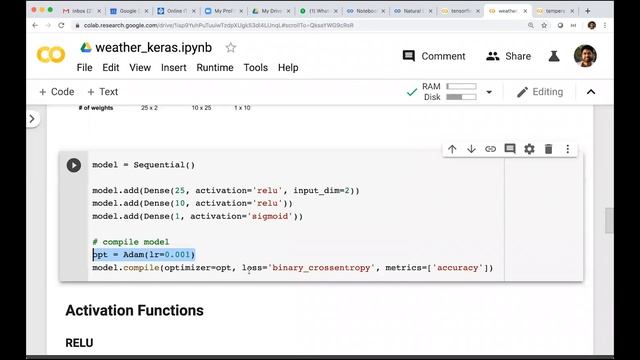The image size is (640, 360).
Task: Click the Activation Functions heading
Action: pos(134,311)
